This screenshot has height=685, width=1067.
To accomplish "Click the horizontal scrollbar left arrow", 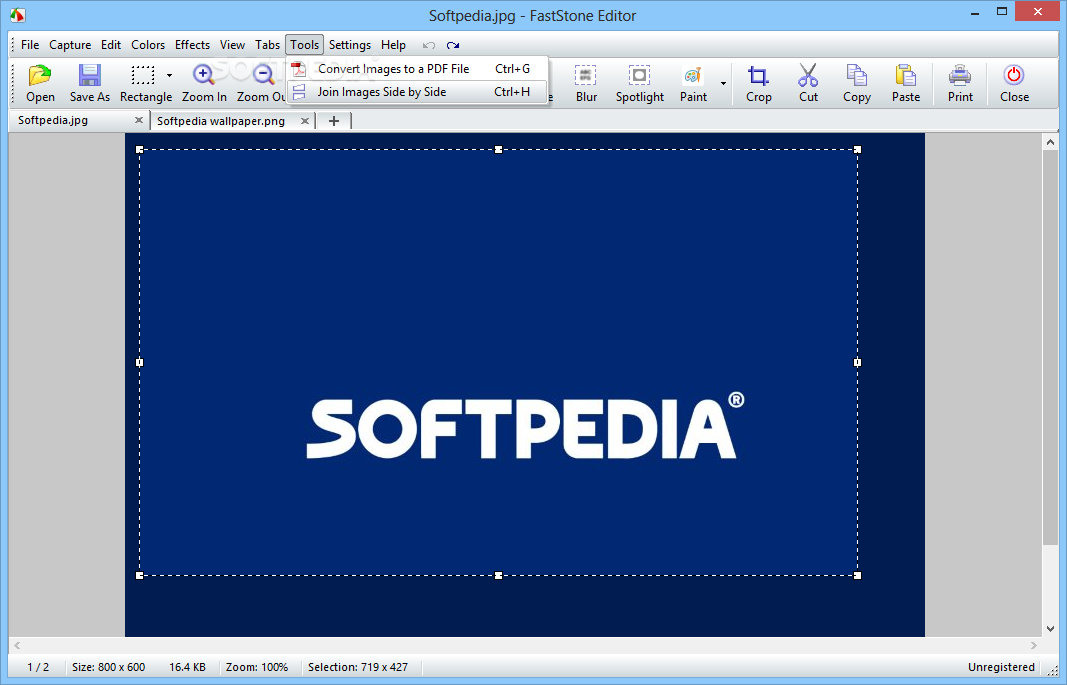I will point(17,645).
